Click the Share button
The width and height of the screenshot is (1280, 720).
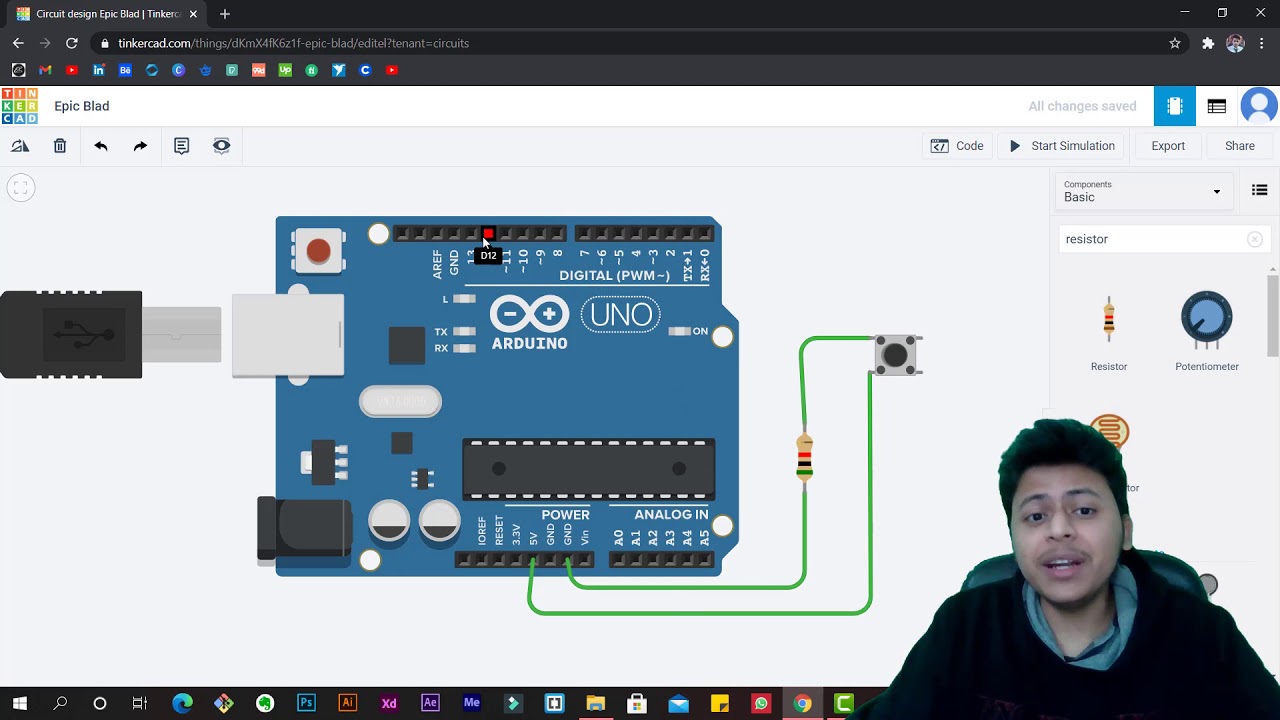1240,146
